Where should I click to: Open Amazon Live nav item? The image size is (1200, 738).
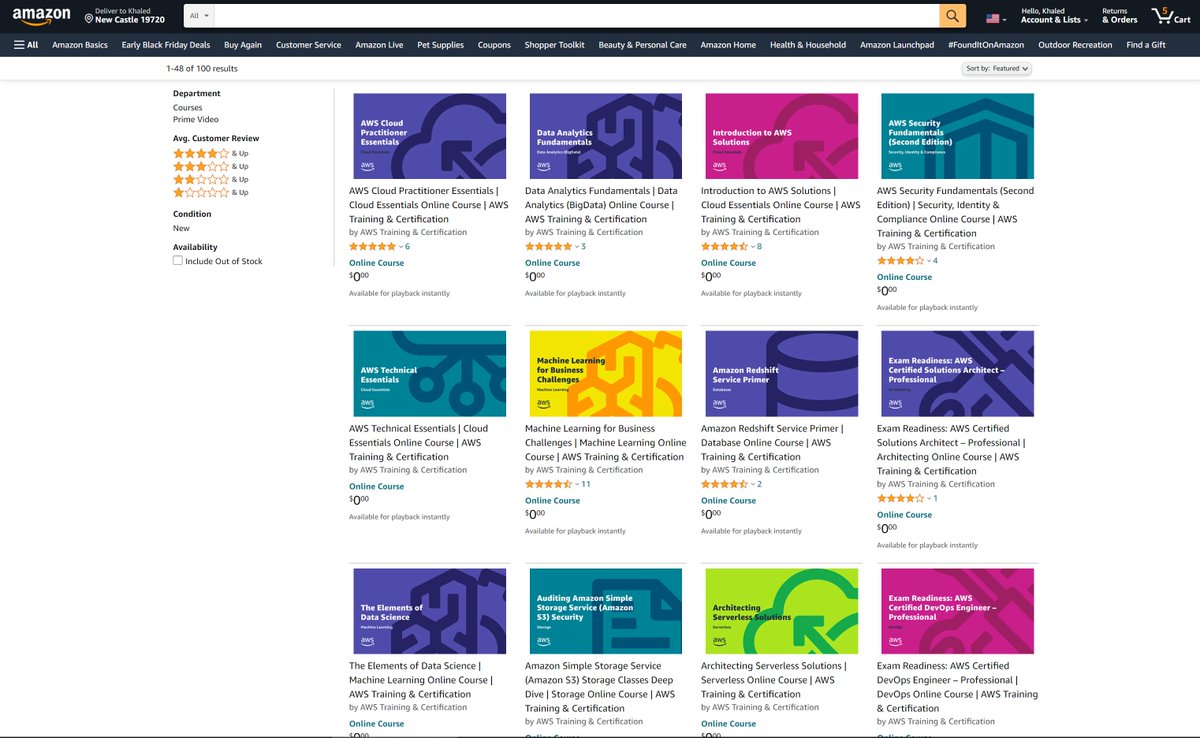(x=379, y=45)
